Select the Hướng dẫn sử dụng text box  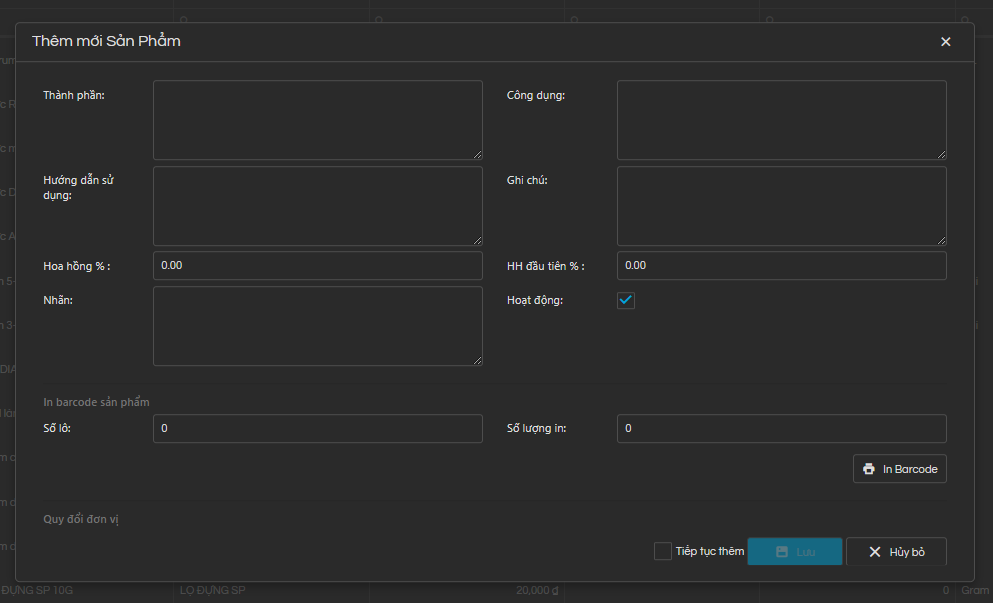[317, 206]
